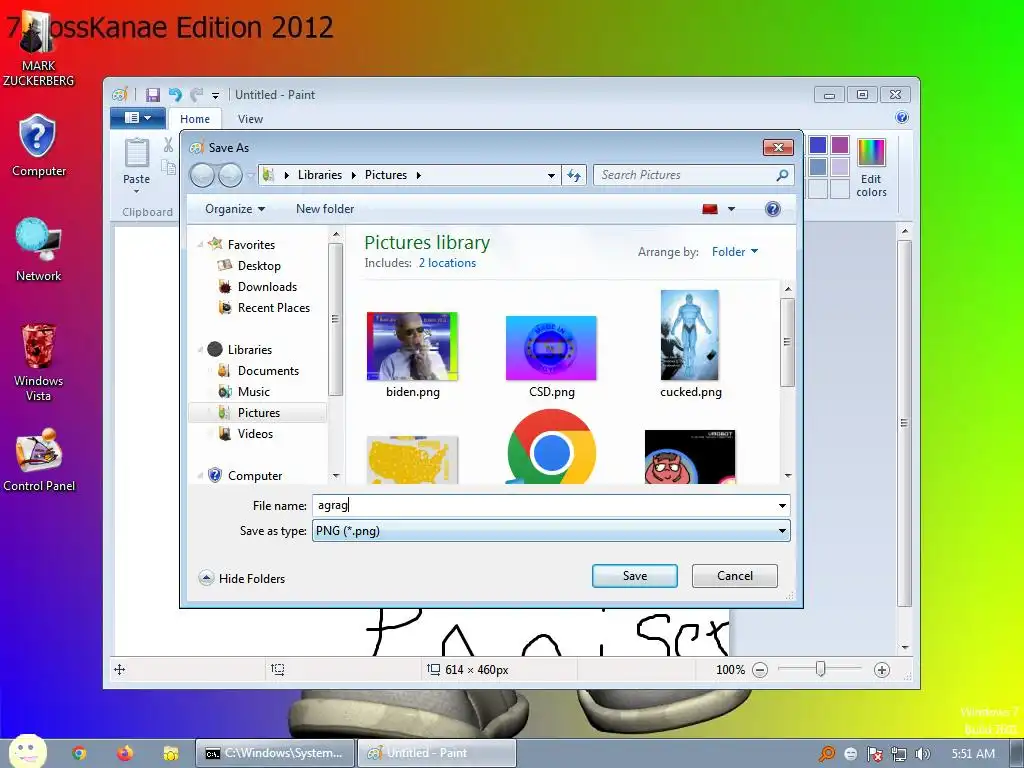Select Recent Places under Favorites
Image resolution: width=1024 pixels, height=768 pixels.
273,308
